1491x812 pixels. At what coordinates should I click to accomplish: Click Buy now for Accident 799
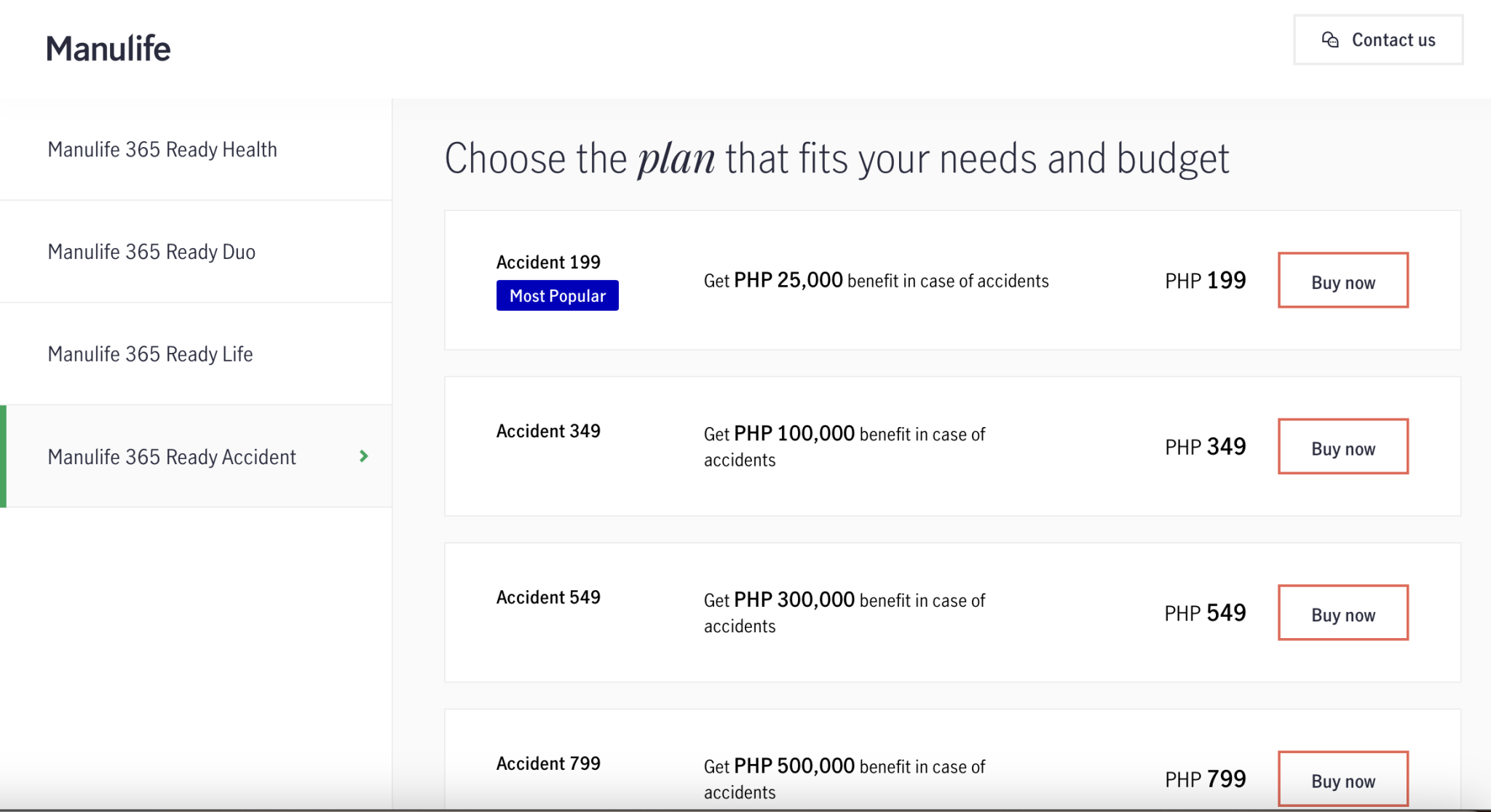1343,779
